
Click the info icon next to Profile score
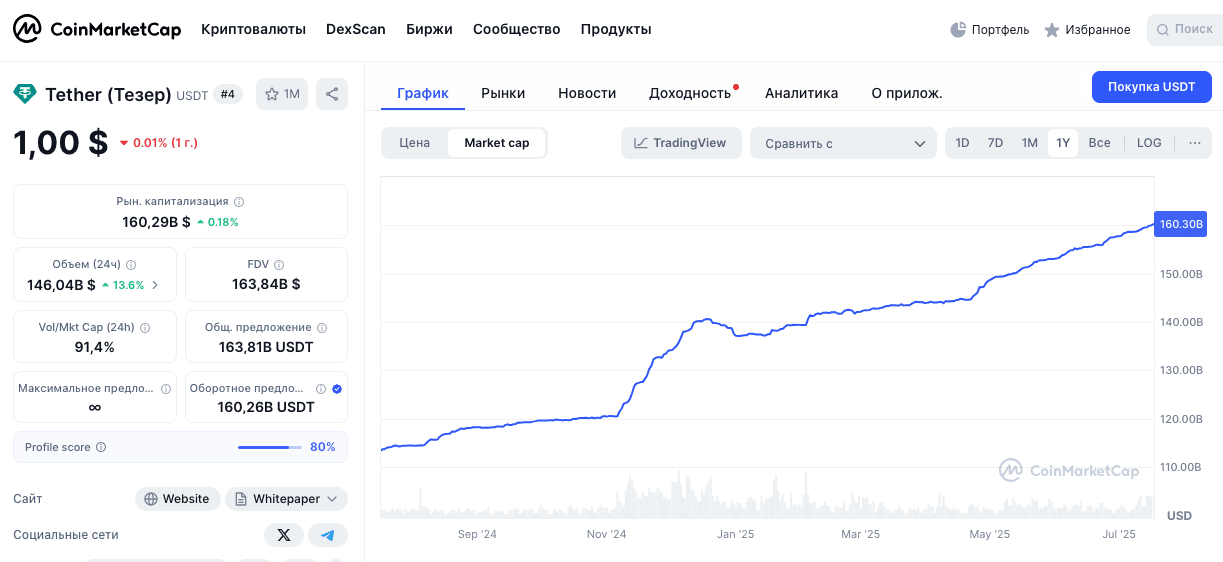coord(101,448)
